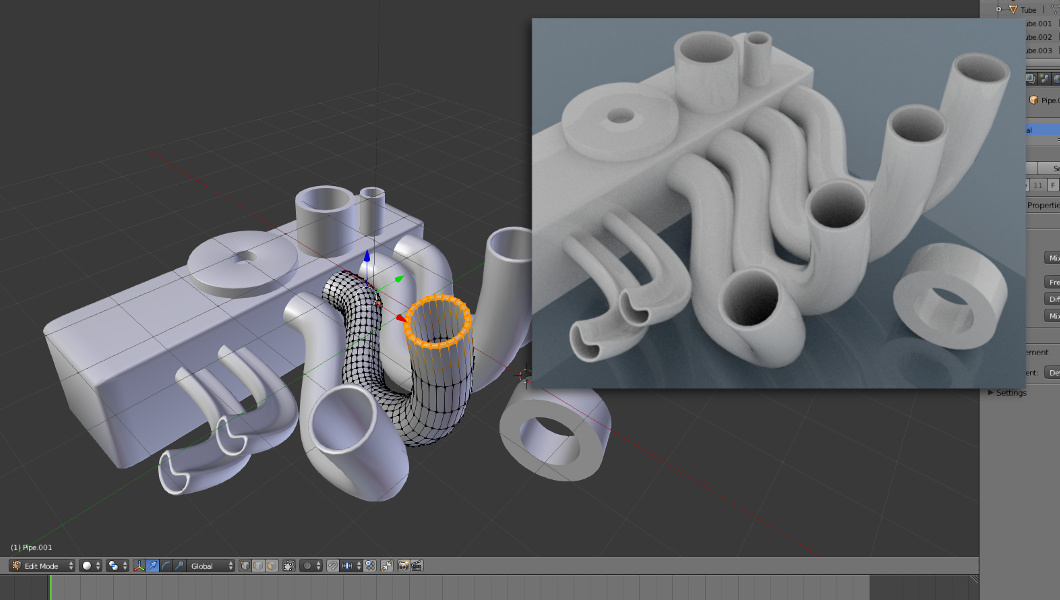
Task: Expand the Tube object in outliner
Action: tap(998, 9)
